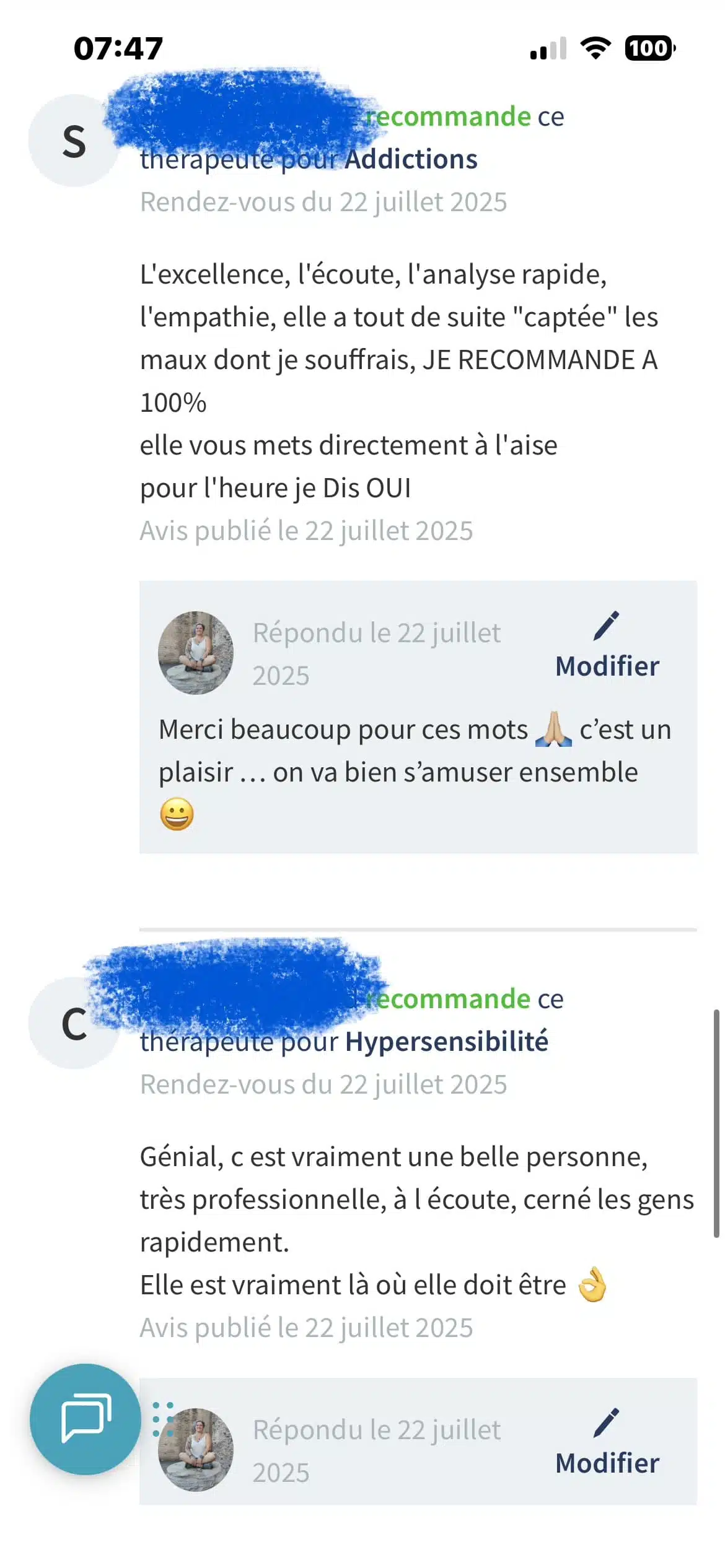Click the pencil icon in the second reply

(x=606, y=1422)
